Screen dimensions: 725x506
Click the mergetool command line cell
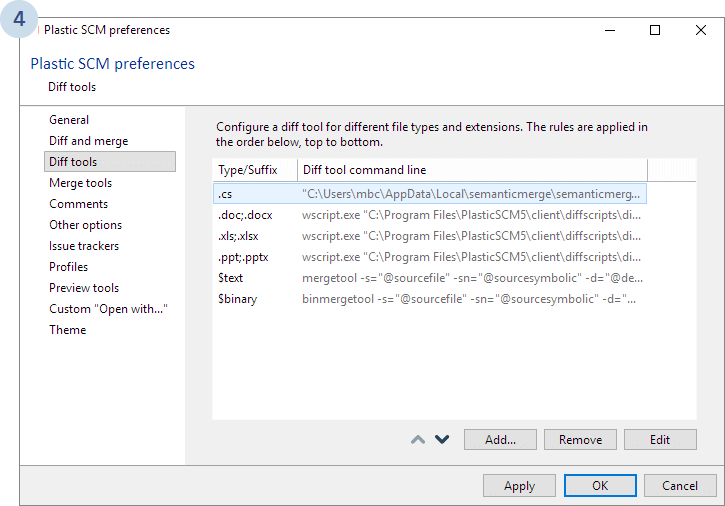pyautogui.click(x=472, y=278)
